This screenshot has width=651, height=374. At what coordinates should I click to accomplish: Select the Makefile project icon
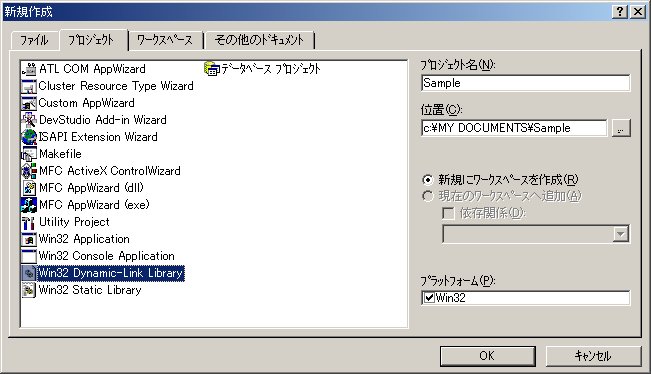point(29,154)
